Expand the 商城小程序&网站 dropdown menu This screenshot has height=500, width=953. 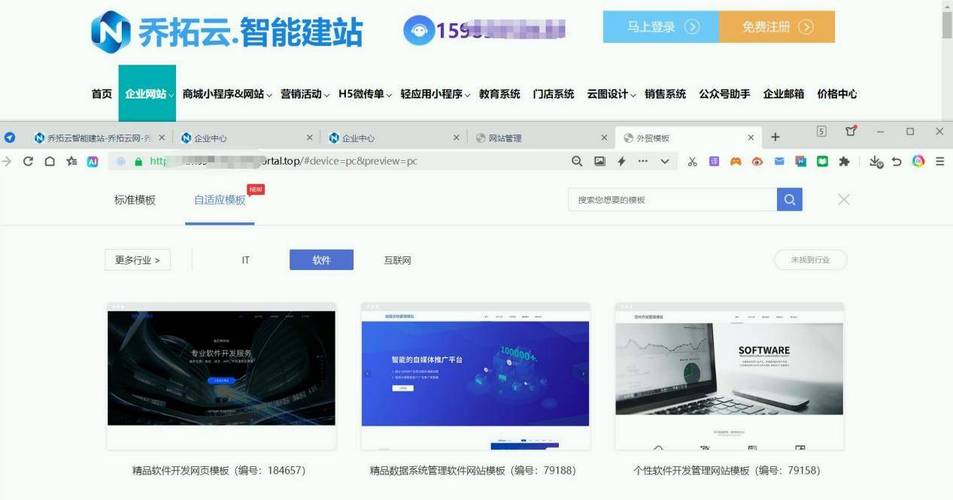[227, 94]
